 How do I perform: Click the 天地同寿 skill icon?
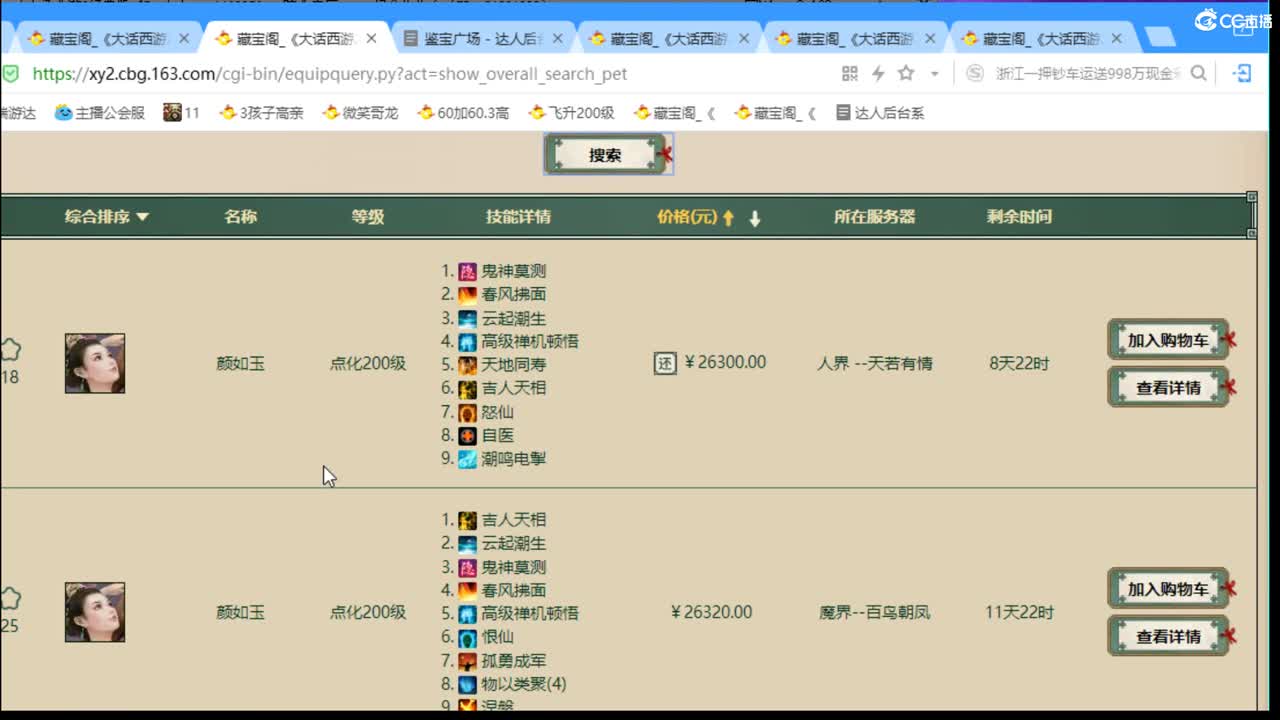467,365
